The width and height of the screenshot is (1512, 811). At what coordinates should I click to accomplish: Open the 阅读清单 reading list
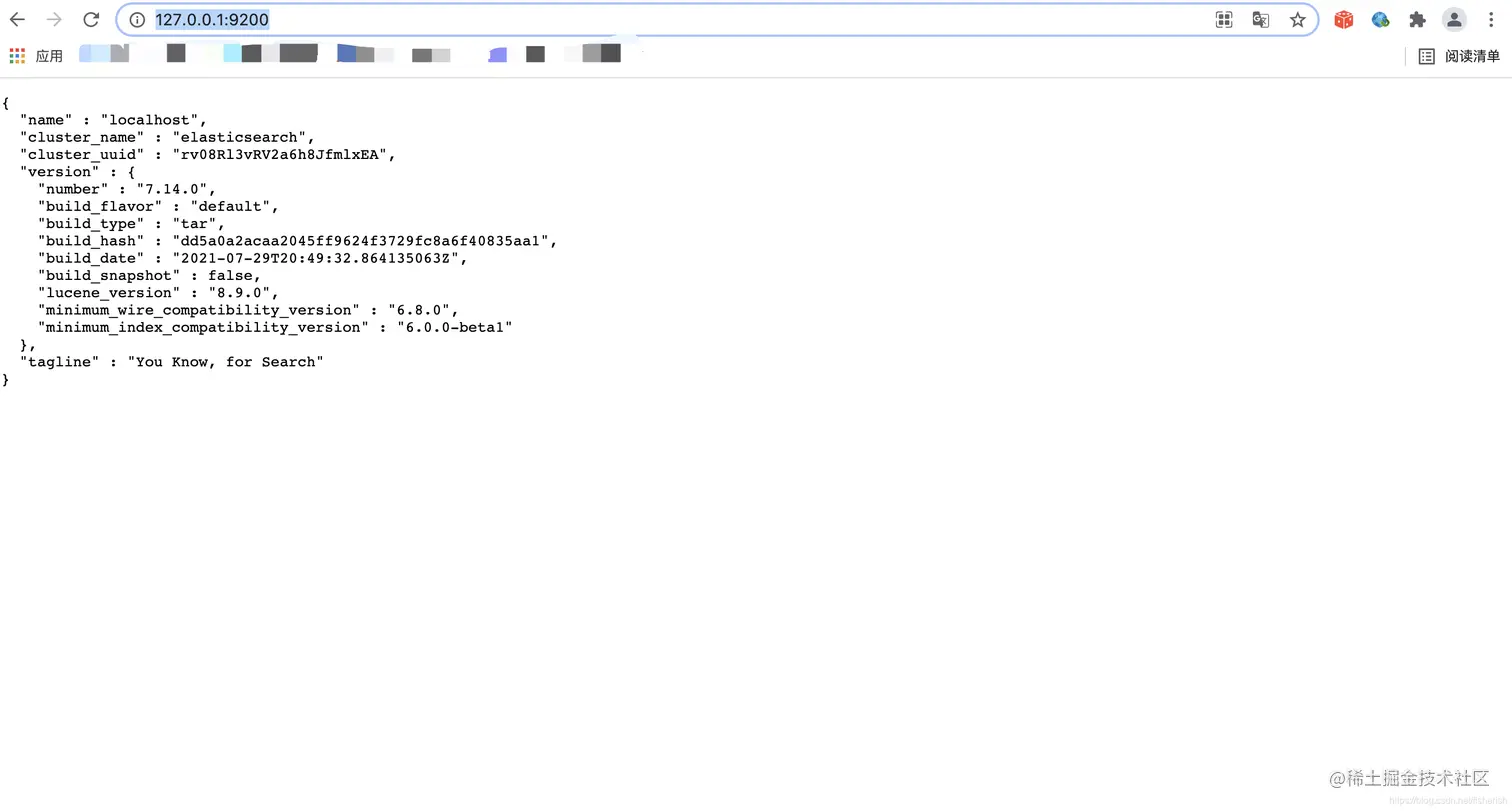(1460, 57)
